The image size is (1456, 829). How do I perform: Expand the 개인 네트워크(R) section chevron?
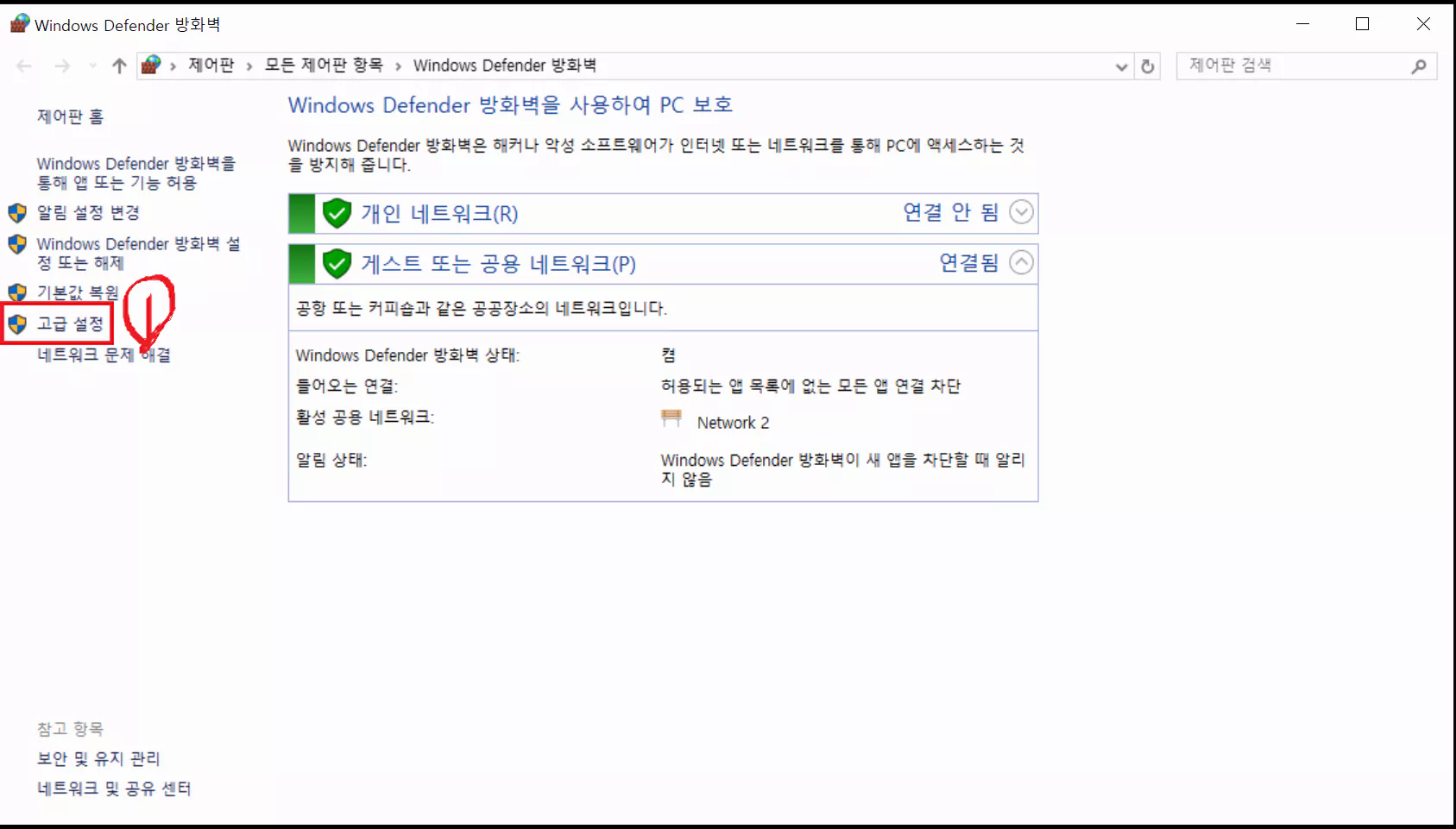tap(1021, 211)
